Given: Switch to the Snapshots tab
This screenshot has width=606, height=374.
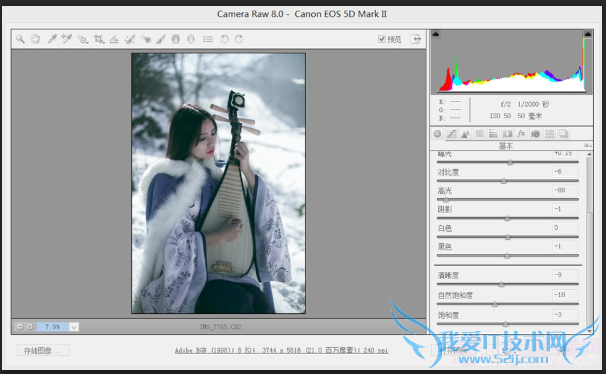Looking at the screenshot, I should coord(563,134).
